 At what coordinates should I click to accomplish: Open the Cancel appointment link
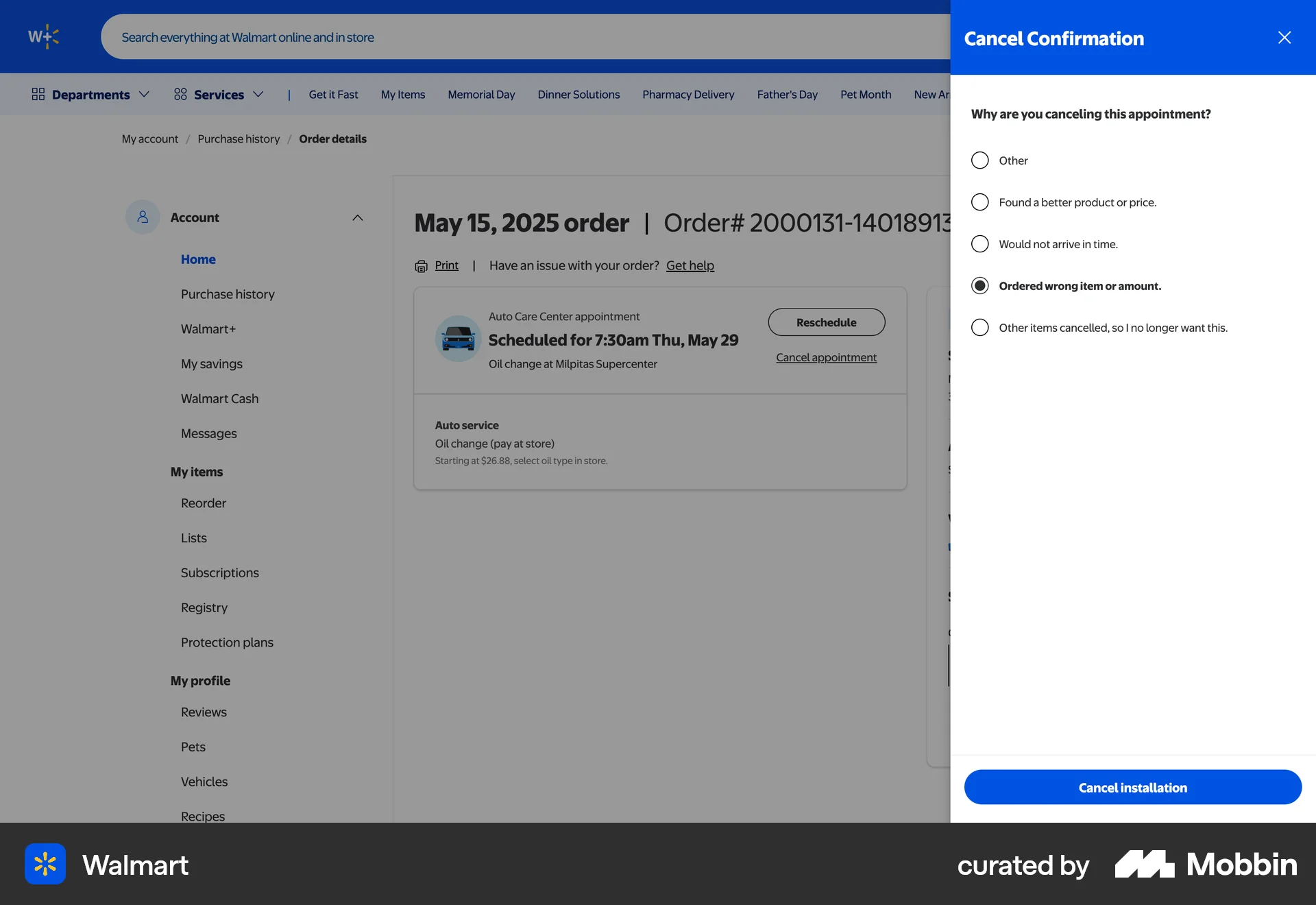click(x=826, y=357)
